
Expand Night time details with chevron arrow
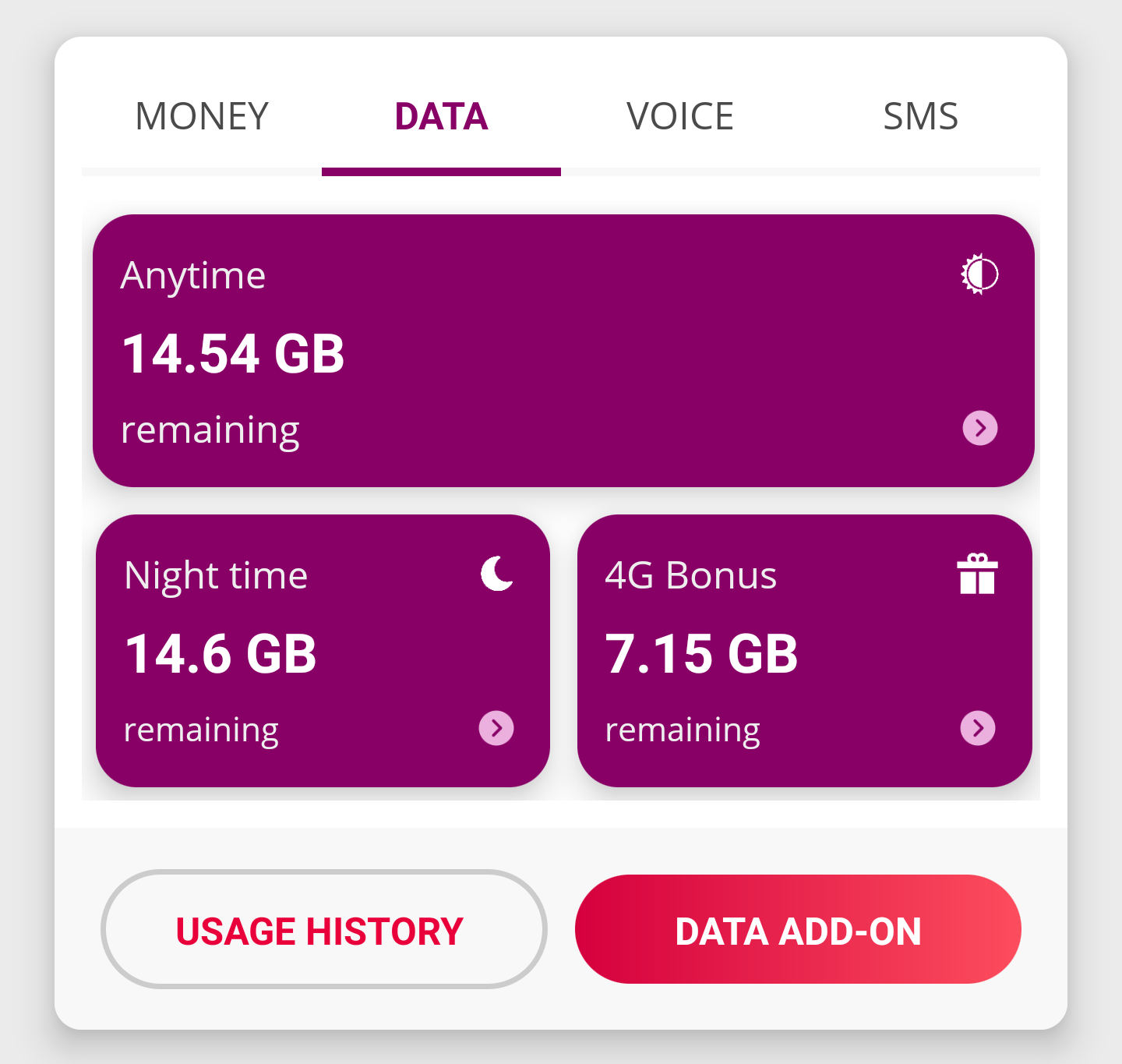point(496,728)
